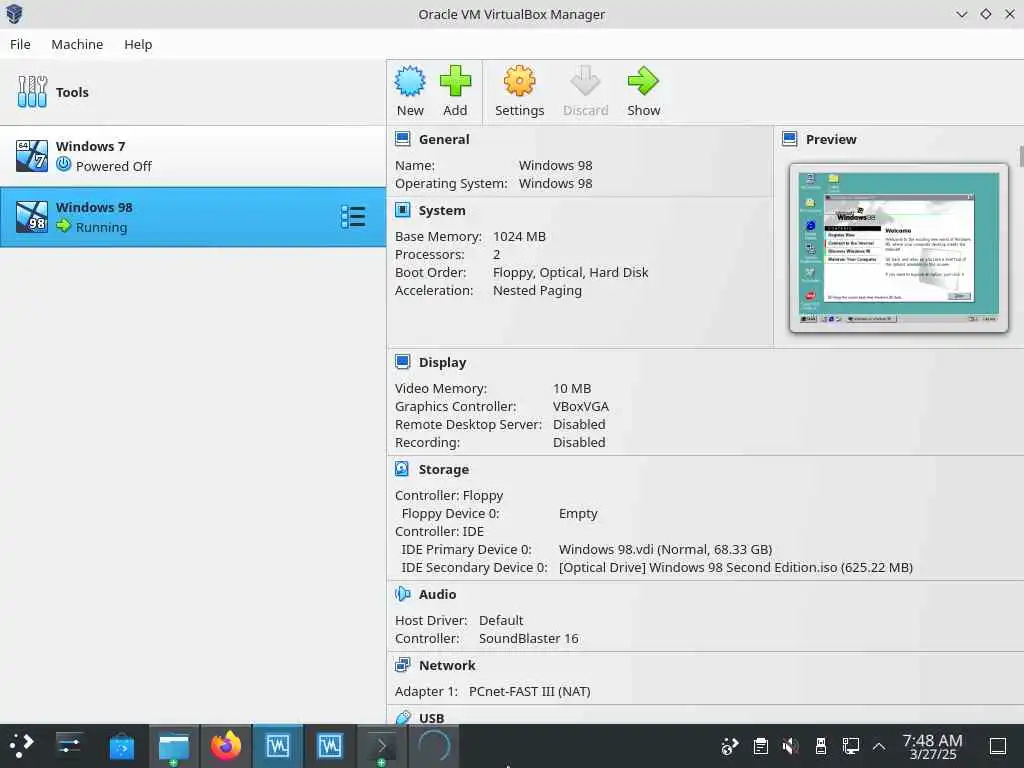Viewport: 1024px width, 768px height.
Task: Switch to the second VirtualBox taskbar window
Action: [x=330, y=746]
